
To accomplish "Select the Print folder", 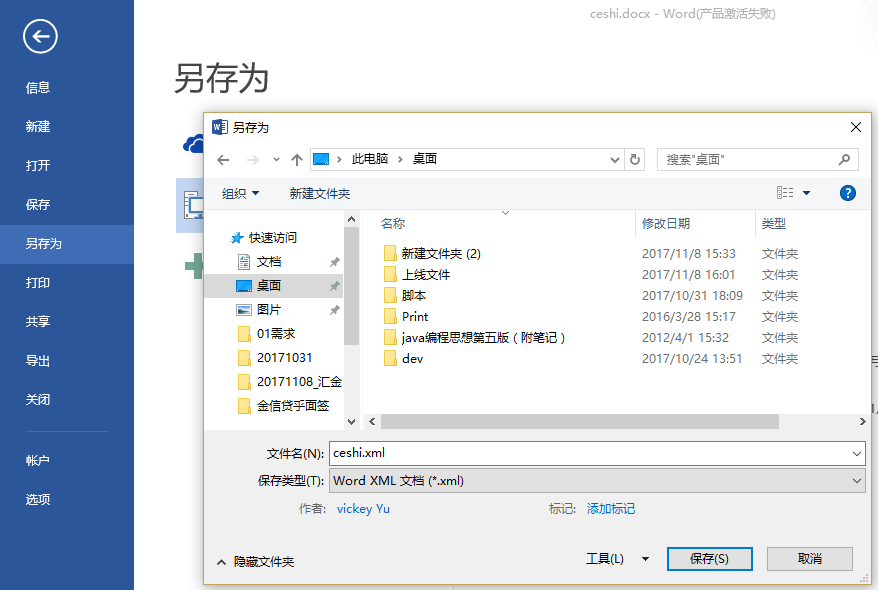I will click(406, 317).
